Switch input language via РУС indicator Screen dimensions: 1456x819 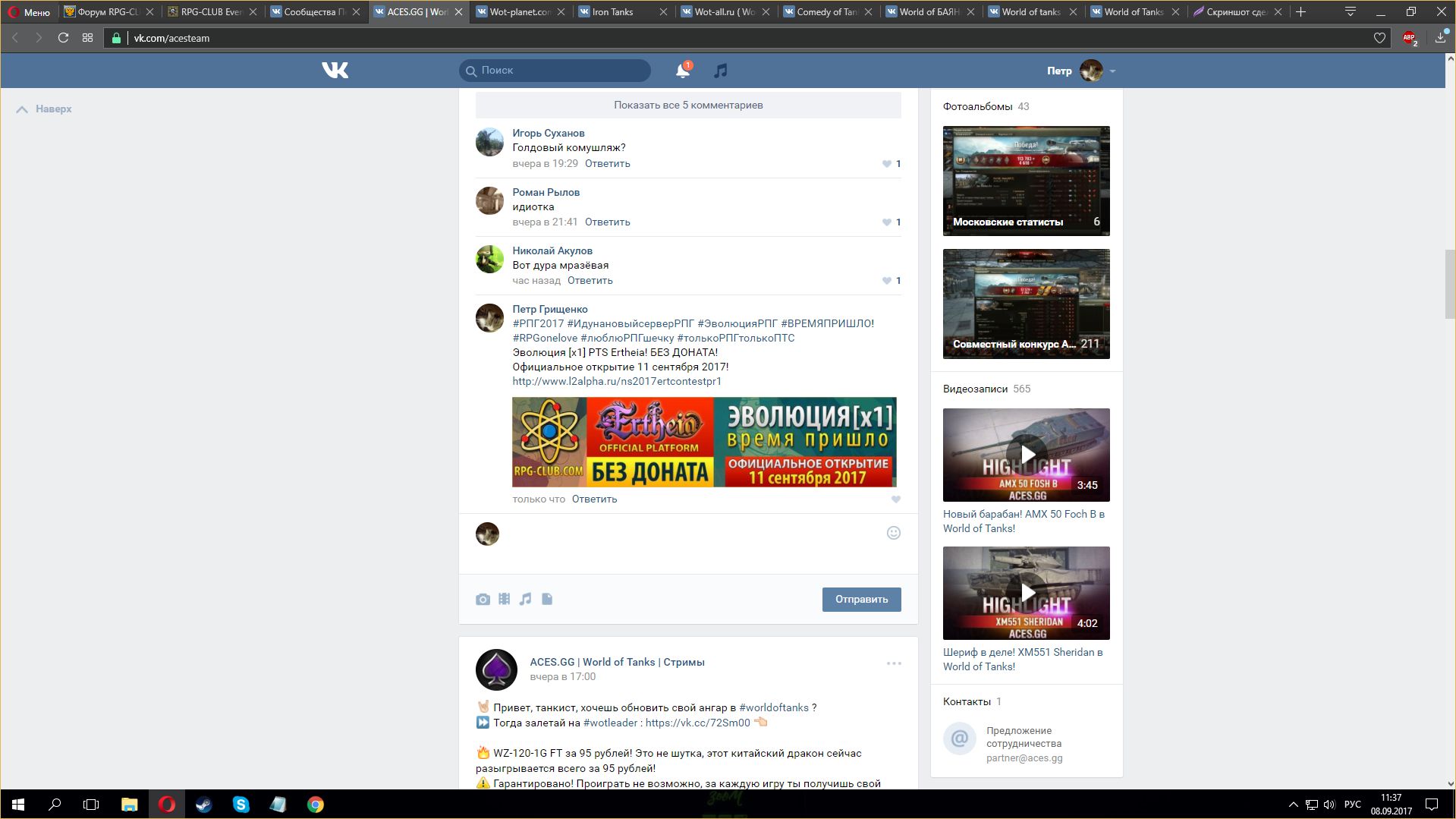point(1352,805)
